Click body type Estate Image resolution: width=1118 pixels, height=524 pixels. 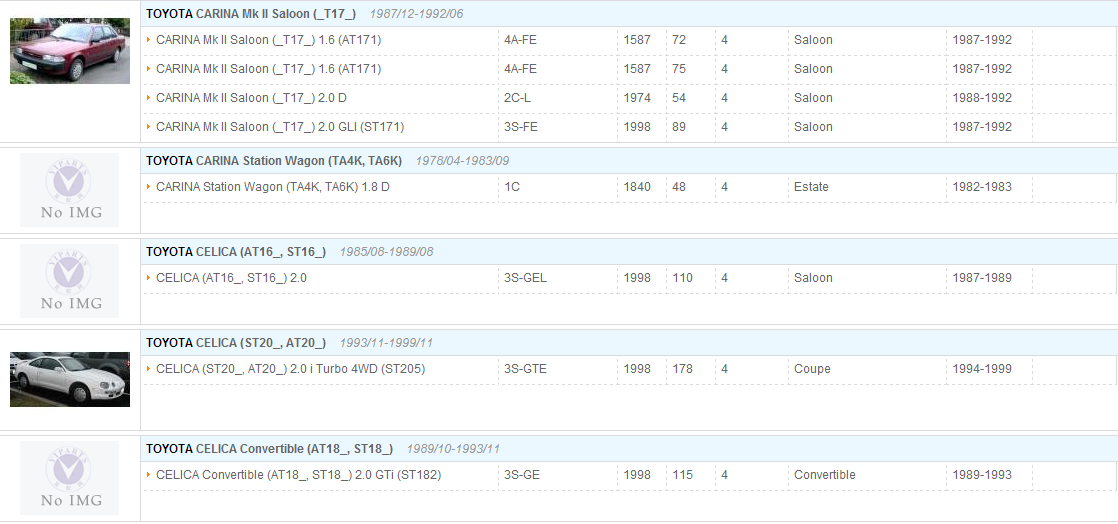tap(811, 187)
